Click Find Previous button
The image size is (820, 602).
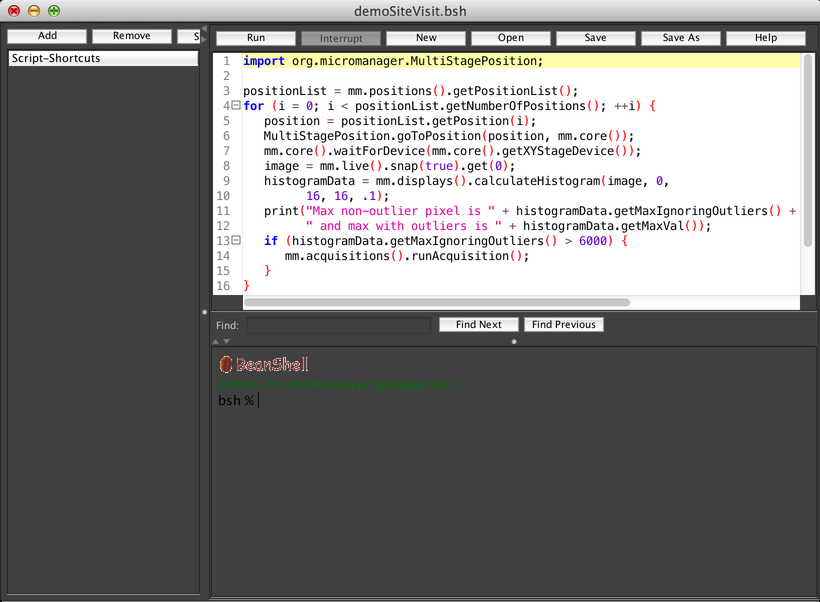pyautogui.click(x=564, y=324)
